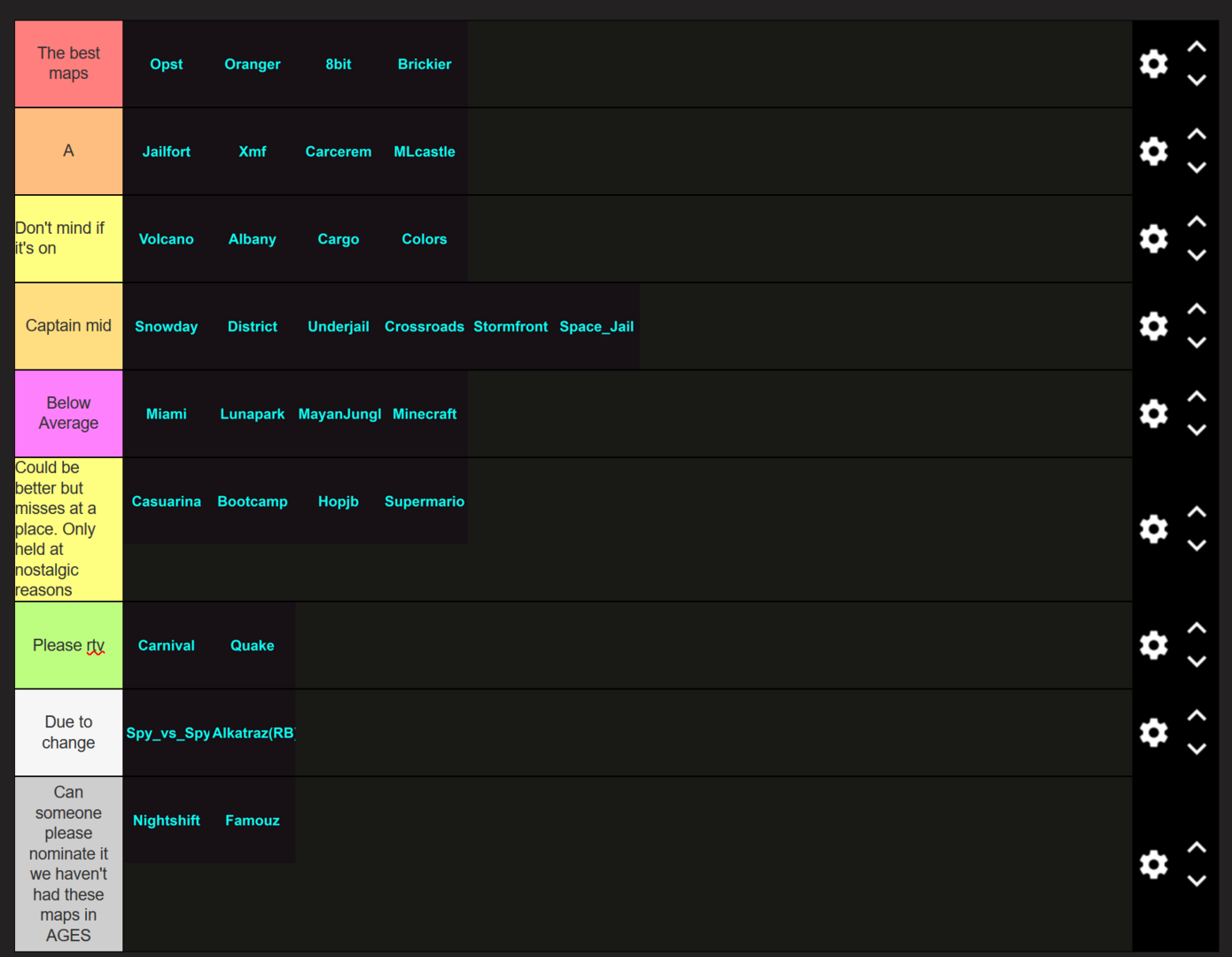Click the 'The best maps' red tier label
The height and width of the screenshot is (957, 1232).
coord(68,64)
